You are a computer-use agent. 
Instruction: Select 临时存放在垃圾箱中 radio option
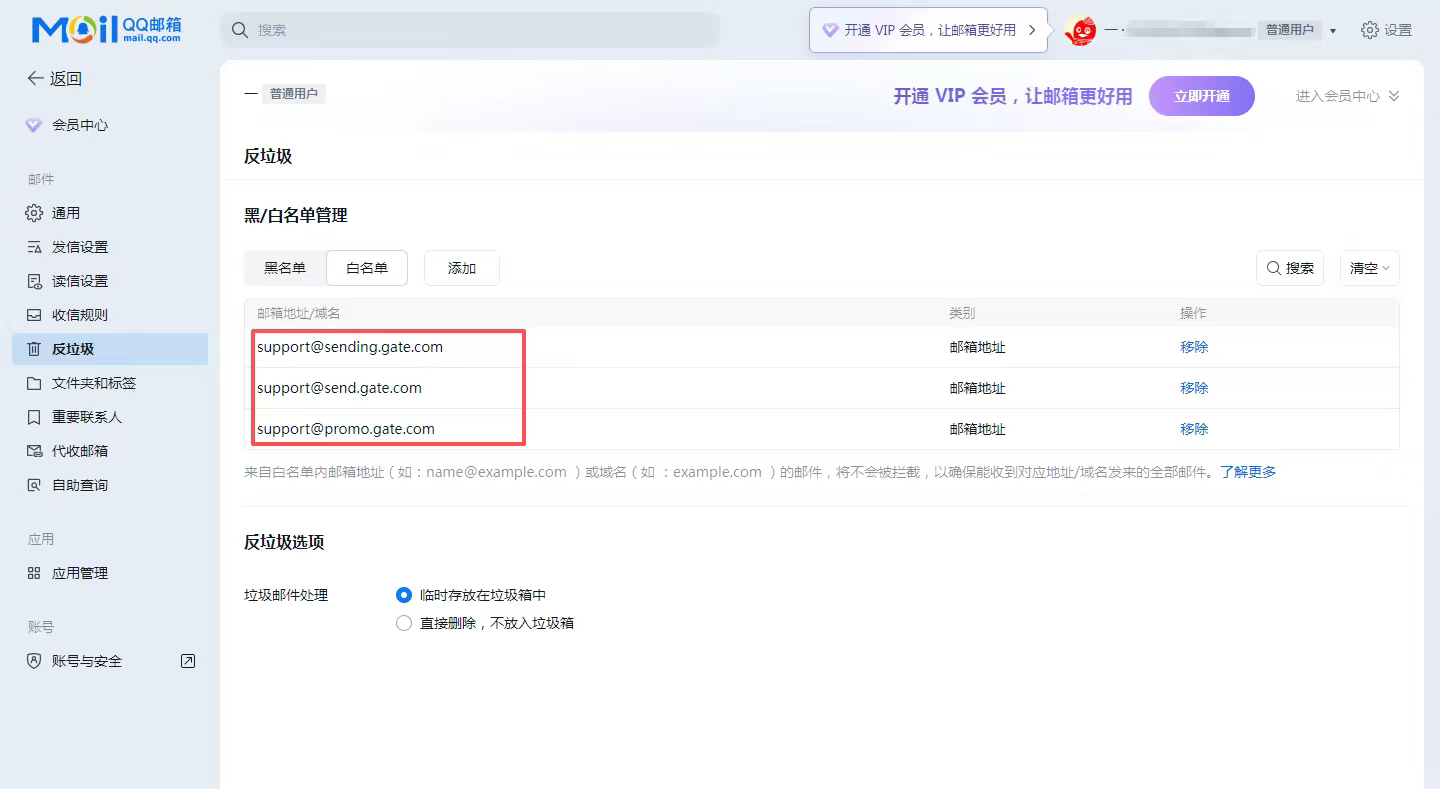point(404,595)
